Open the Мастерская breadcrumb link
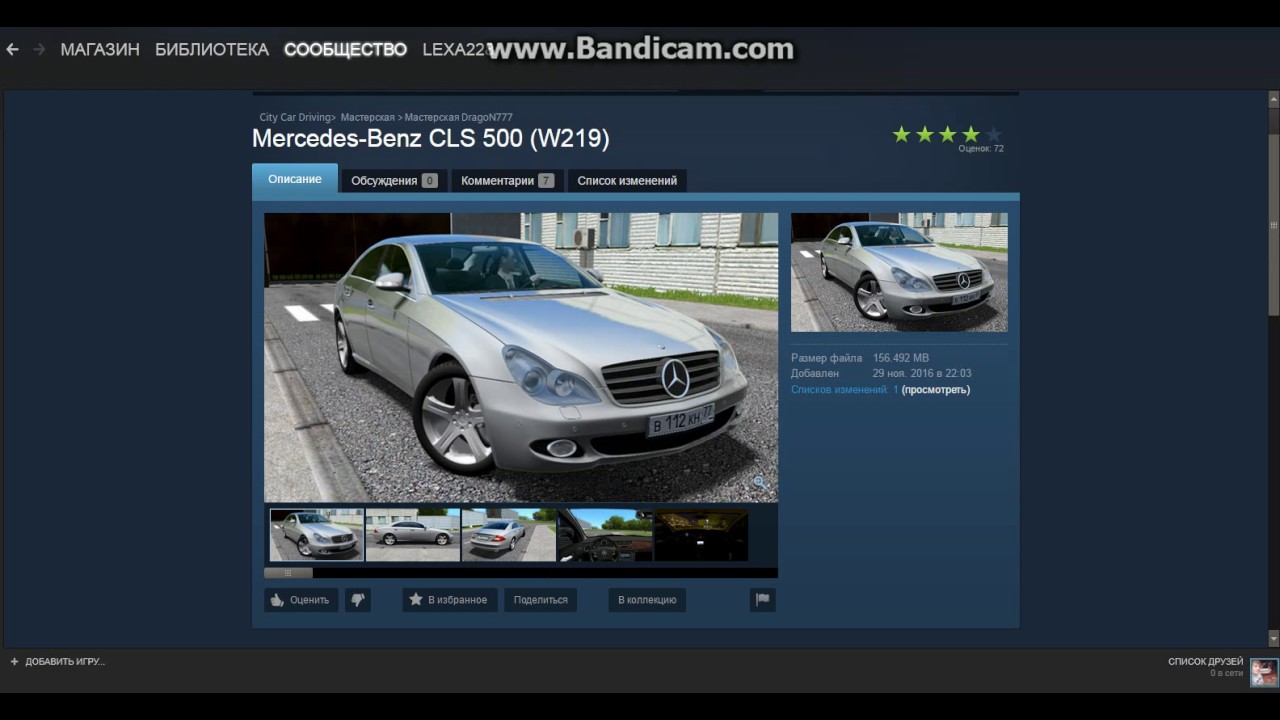1280x720 pixels. (x=367, y=117)
